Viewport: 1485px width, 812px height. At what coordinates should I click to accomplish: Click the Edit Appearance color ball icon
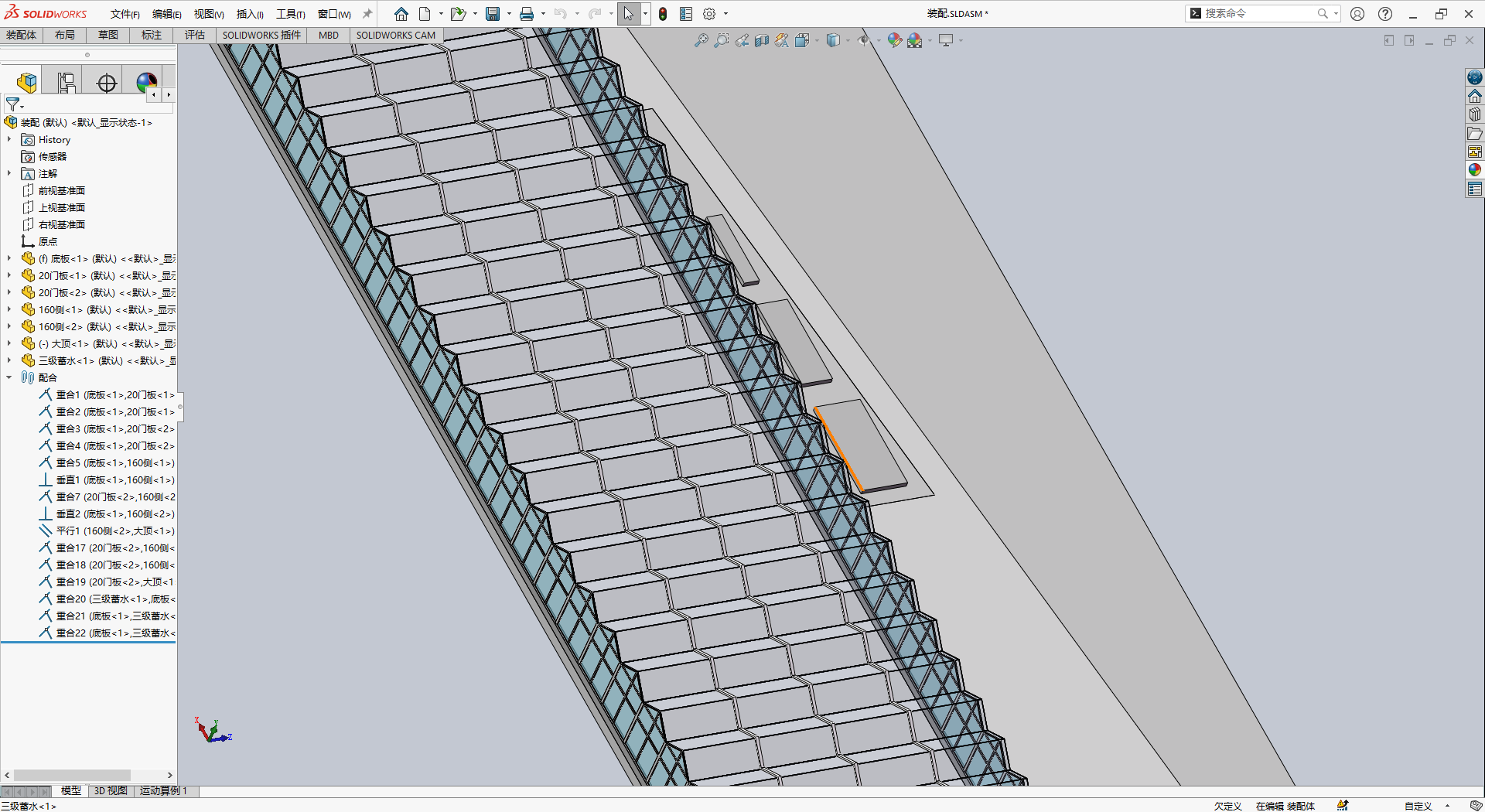[x=895, y=40]
